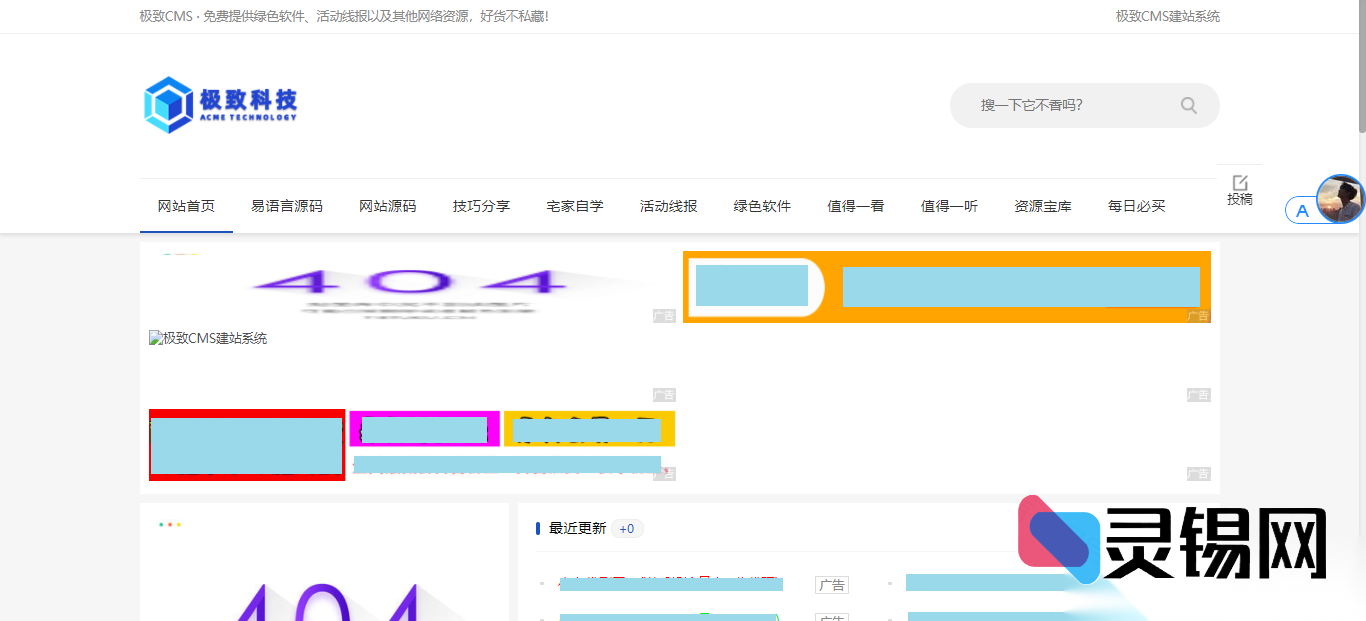Click the "+0" badge beside 最近更新
Viewport: 1366px width, 621px height.
pyautogui.click(x=627, y=528)
